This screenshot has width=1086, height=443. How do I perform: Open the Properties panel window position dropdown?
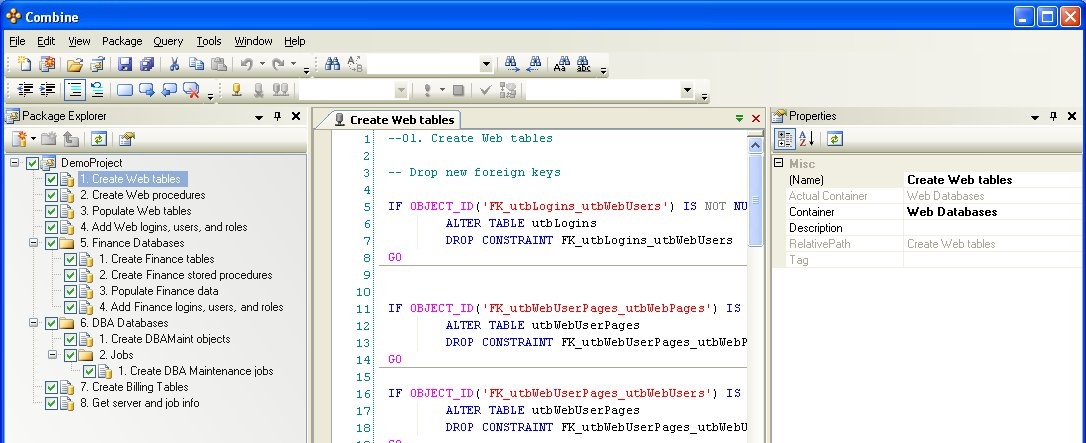point(1035,117)
